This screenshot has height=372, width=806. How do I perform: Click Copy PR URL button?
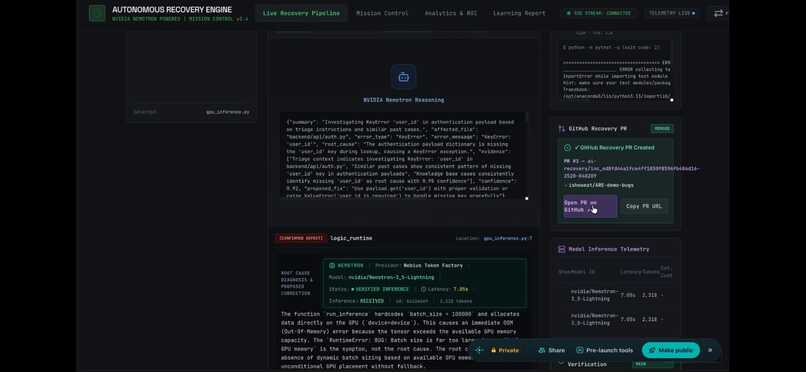[x=644, y=206]
